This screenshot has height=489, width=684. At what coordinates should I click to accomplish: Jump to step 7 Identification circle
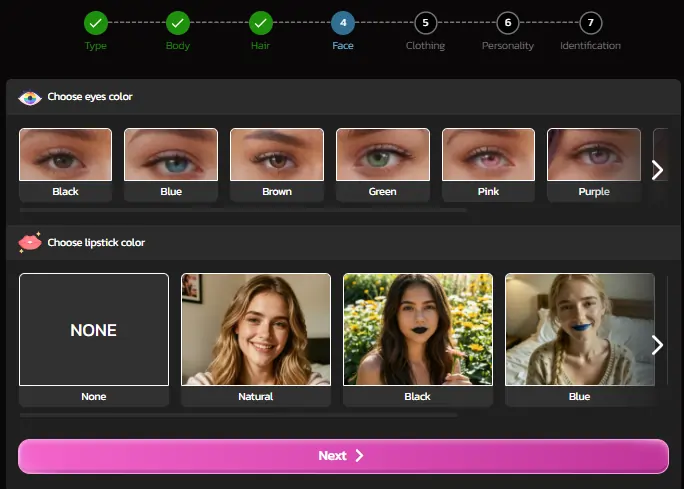pyautogui.click(x=590, y=23)
